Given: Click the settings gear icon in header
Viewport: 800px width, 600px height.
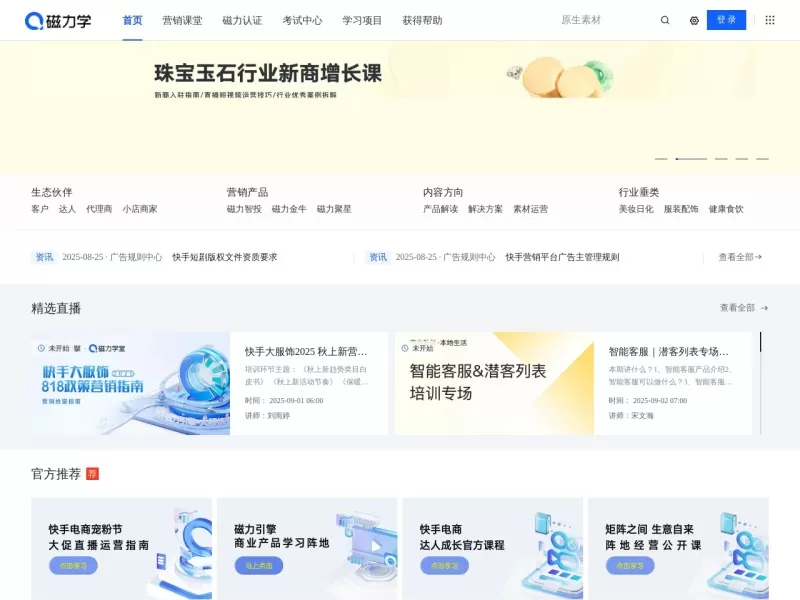Looking at the screenshot, I should pos(694,19).
